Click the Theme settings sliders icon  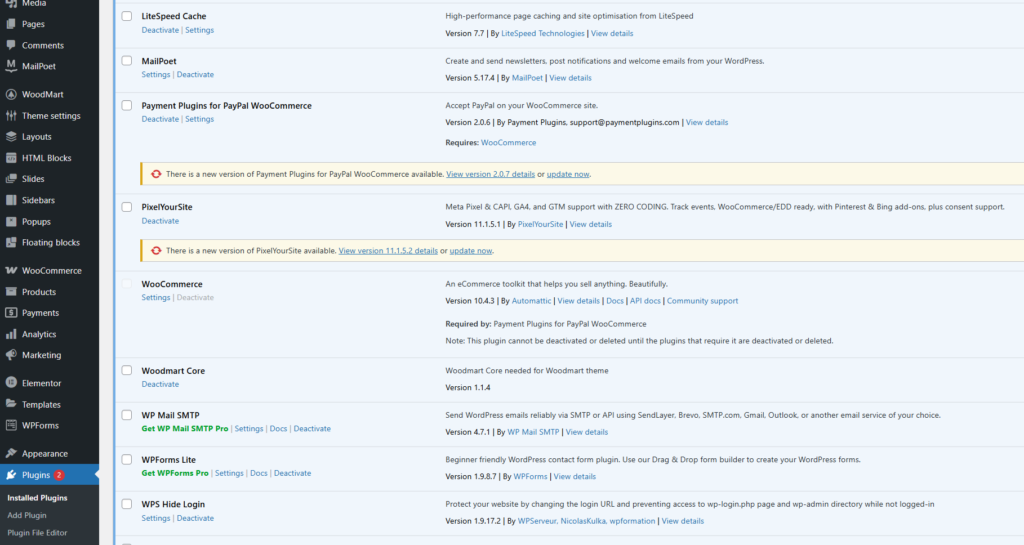11,116
